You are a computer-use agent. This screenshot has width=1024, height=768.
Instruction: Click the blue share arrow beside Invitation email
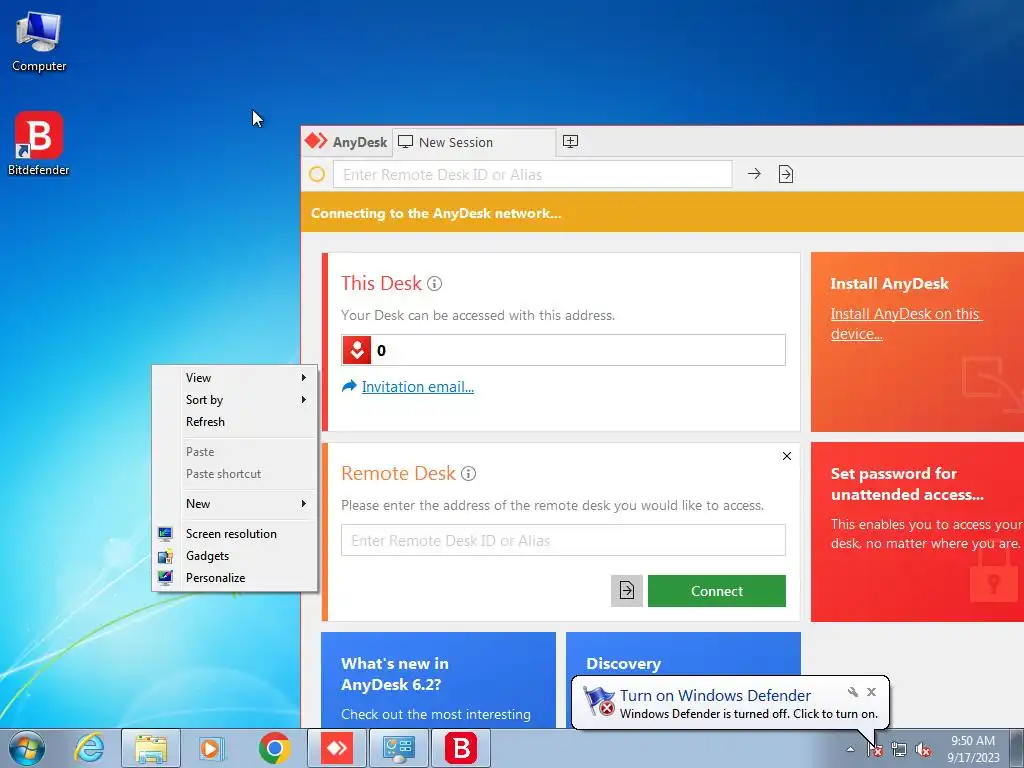click(349, 386)
